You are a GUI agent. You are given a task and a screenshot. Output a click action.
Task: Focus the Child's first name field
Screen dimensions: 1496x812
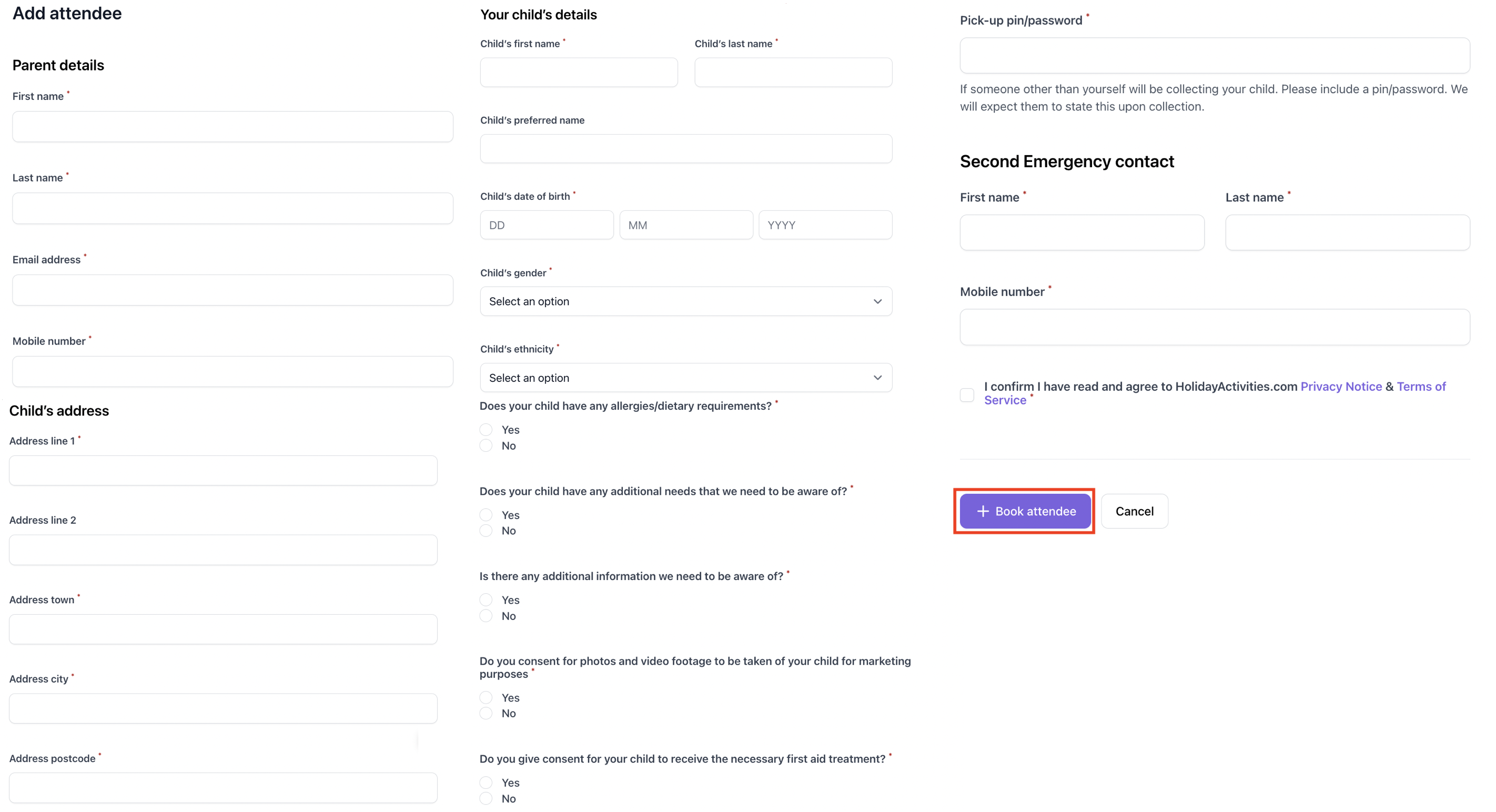[579, 73]
